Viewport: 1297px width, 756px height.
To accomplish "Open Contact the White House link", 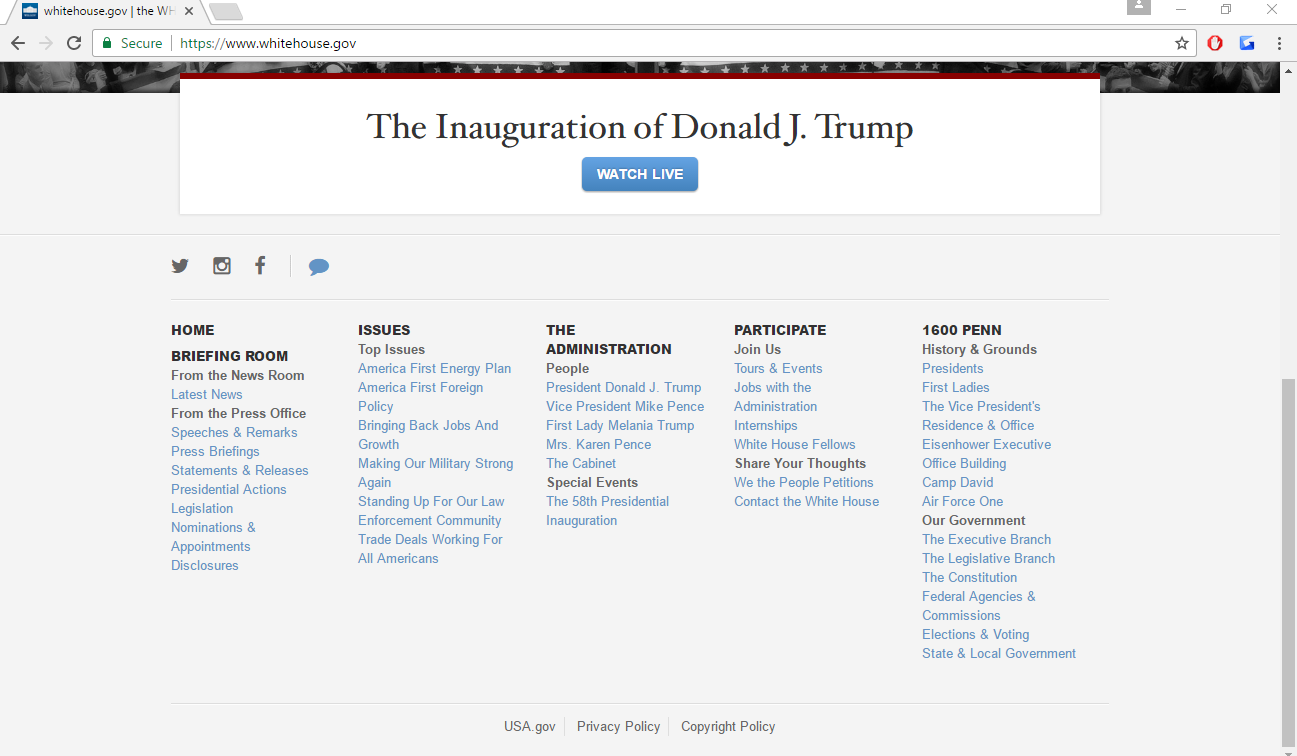I will (807, 501).
